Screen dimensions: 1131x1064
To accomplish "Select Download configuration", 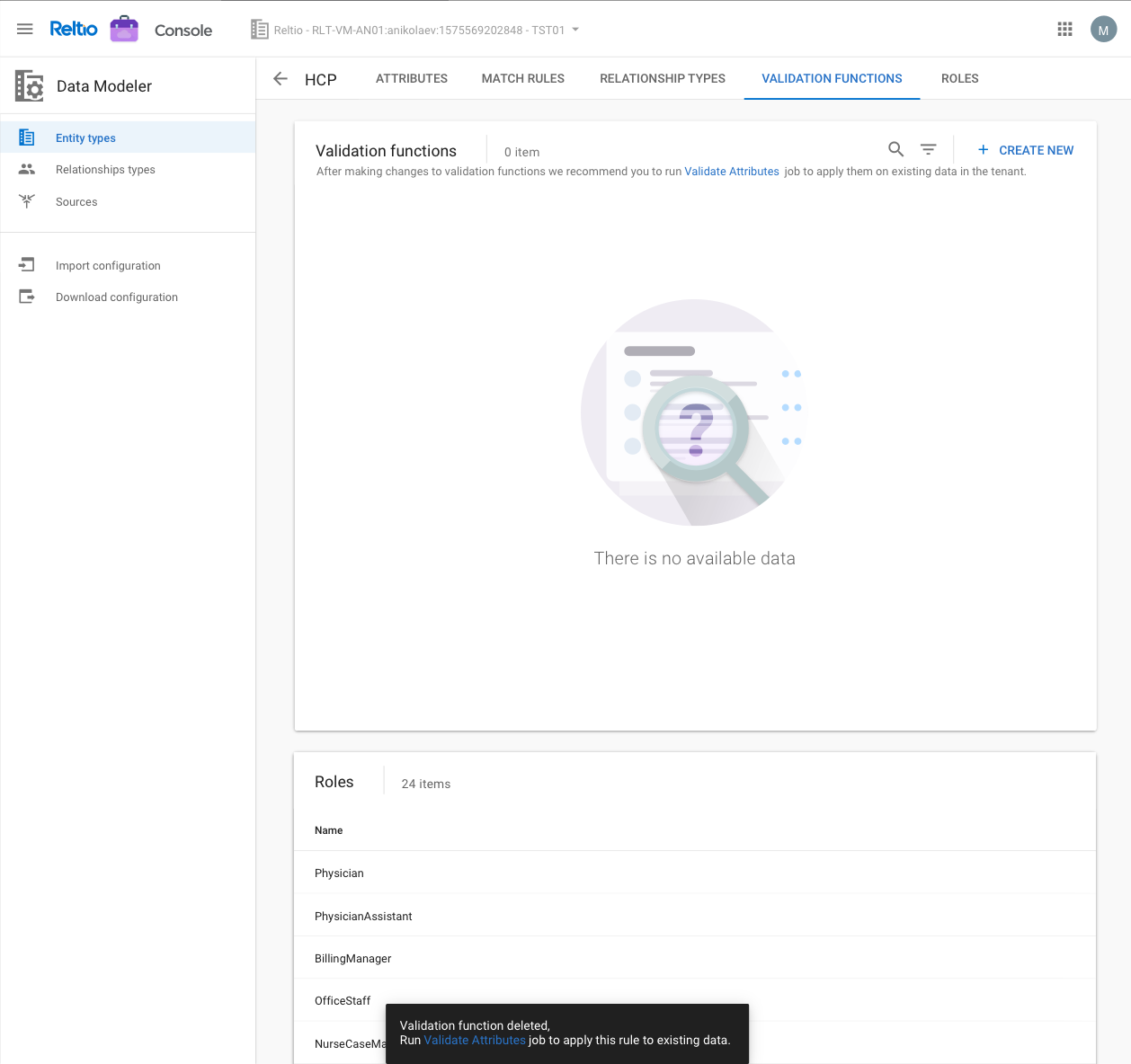I will [128, 297].
